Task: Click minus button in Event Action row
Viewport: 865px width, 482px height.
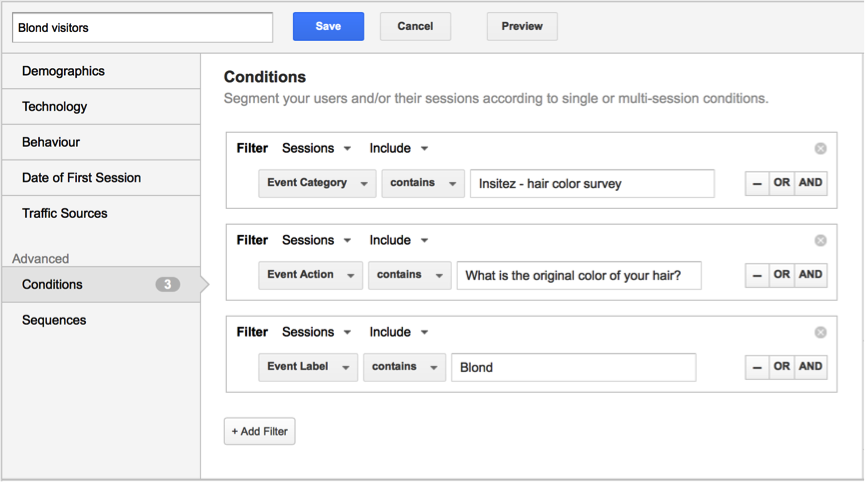Action: tap(757, 275)
